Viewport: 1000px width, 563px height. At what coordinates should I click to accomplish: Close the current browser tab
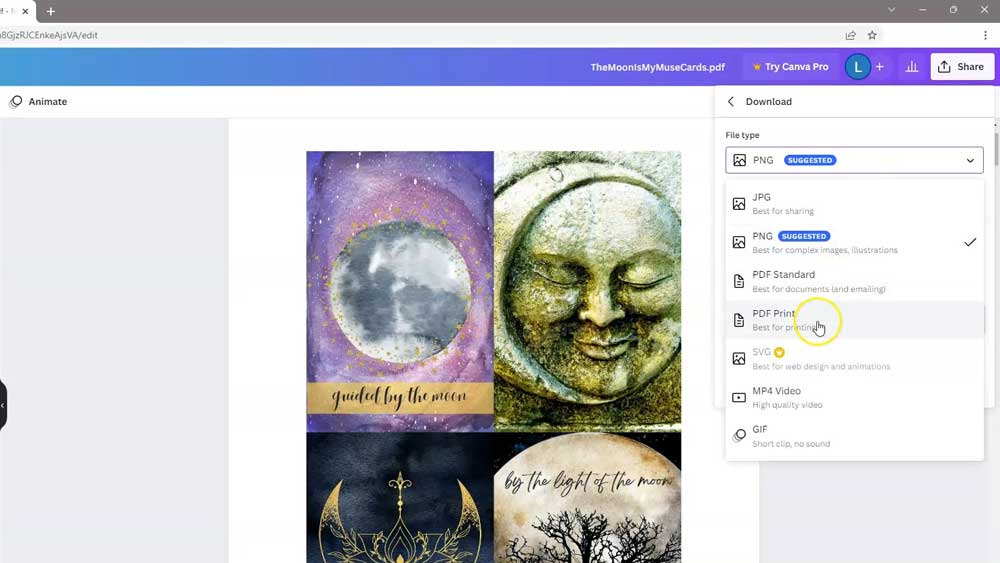[x=26, y=11]
